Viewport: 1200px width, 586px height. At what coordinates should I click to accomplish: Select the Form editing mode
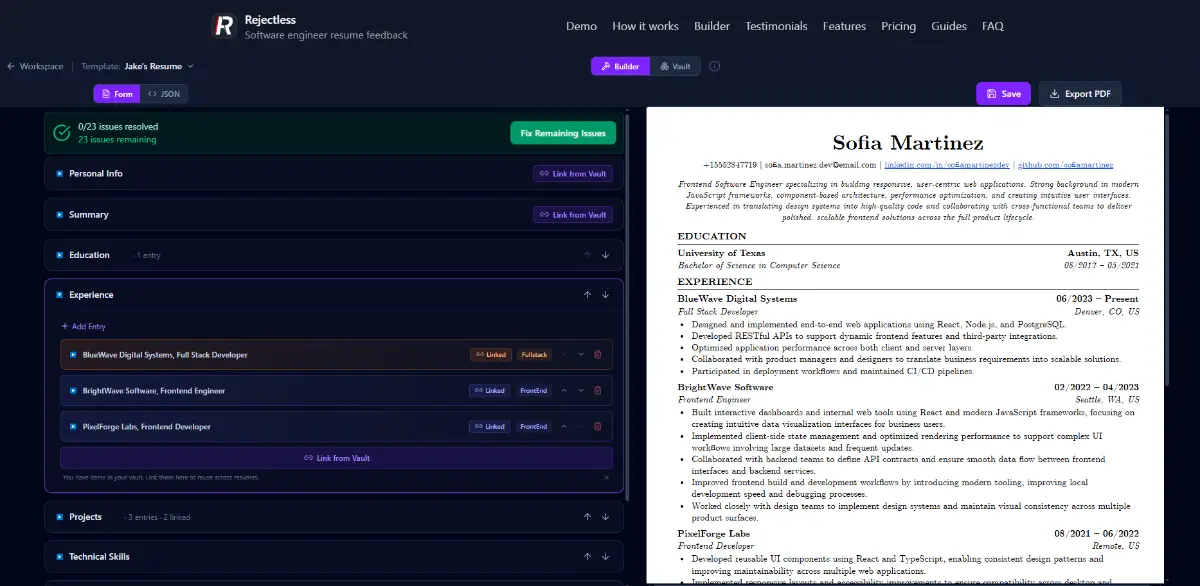[x=117, y=94]
